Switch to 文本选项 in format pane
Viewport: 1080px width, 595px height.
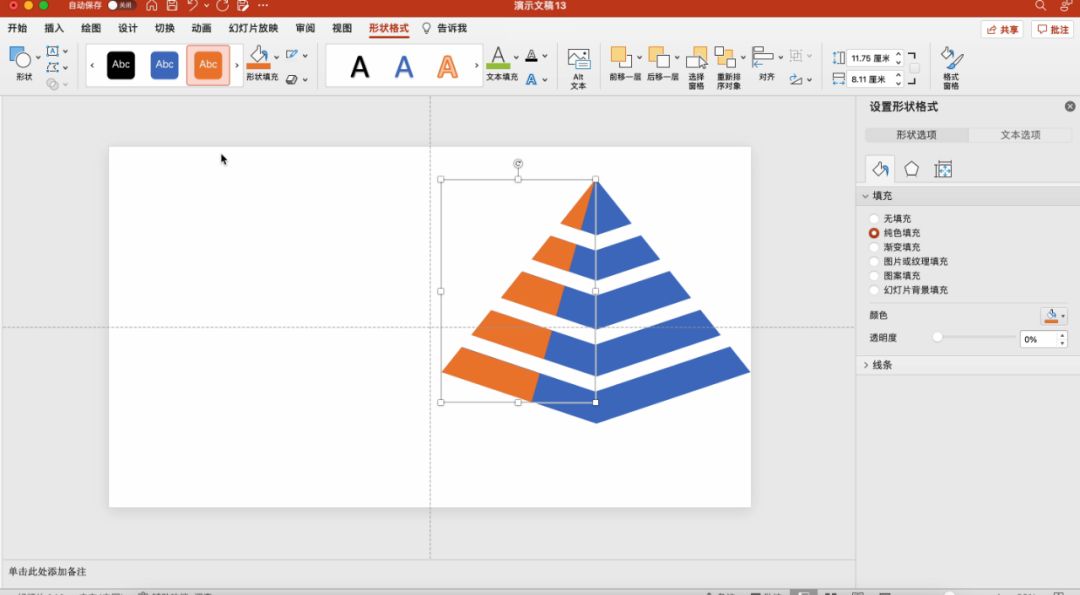pyautogui.click(x=1020, y=135)
